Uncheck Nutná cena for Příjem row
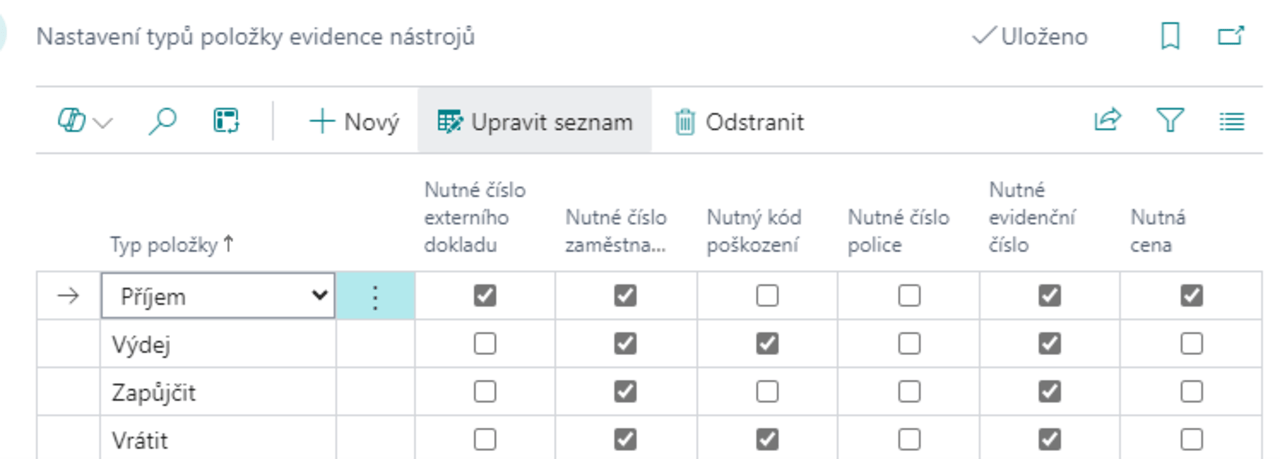The width and height of the screenshot is (1280, 459). pos(1191,296)
